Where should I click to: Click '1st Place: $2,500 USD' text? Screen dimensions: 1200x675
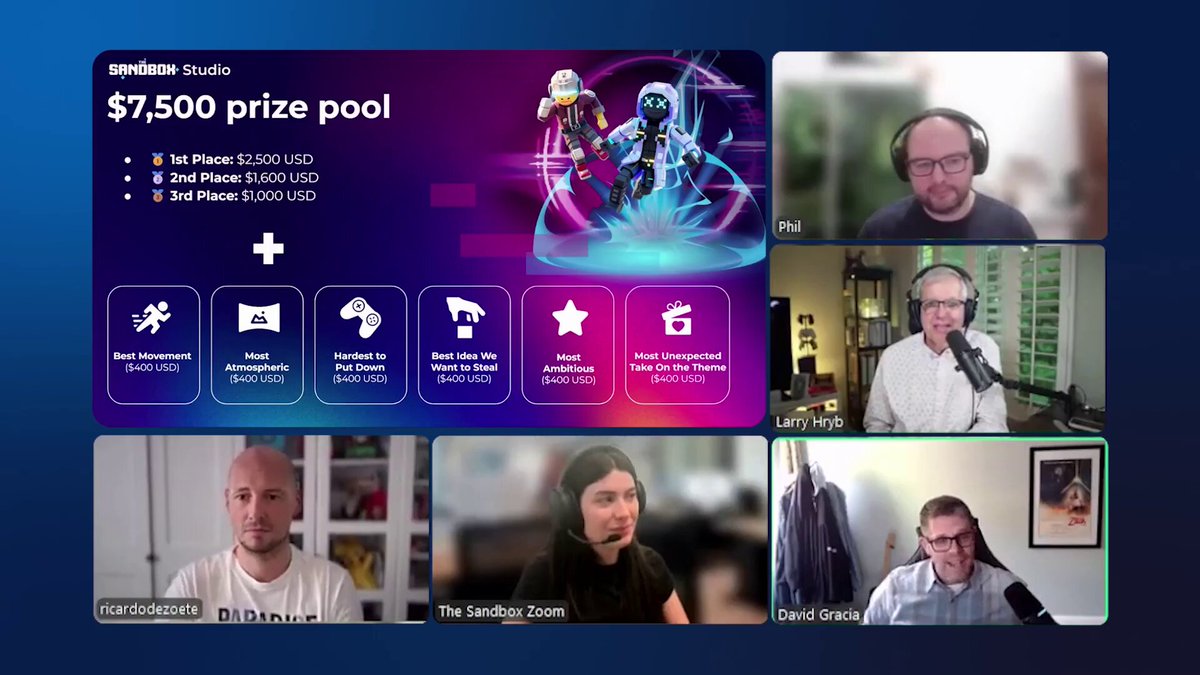point(241,159)
